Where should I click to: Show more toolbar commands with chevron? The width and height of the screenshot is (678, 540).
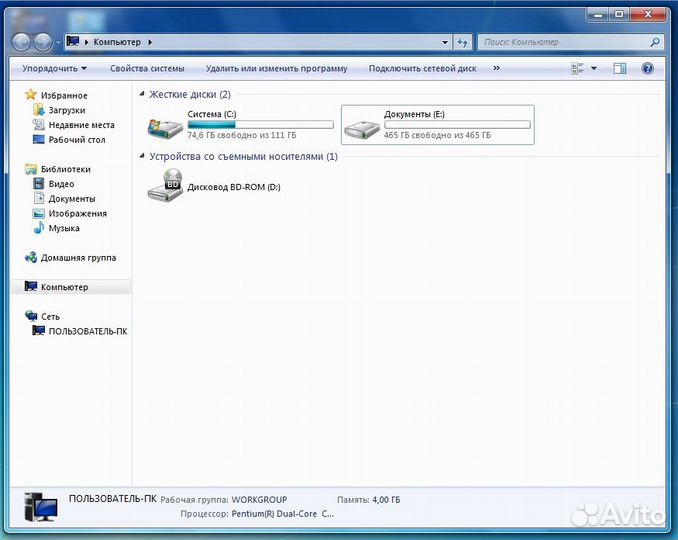coord(496,68)
